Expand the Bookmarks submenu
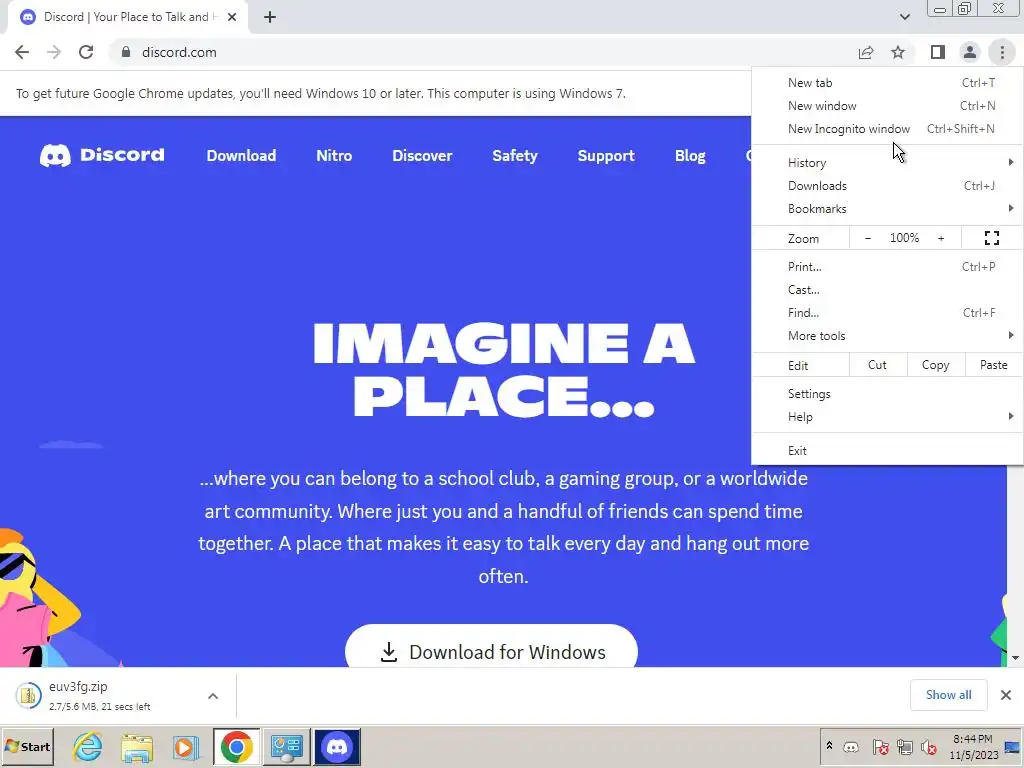Viewport: 1024px width, 768px height. point(887,208)
